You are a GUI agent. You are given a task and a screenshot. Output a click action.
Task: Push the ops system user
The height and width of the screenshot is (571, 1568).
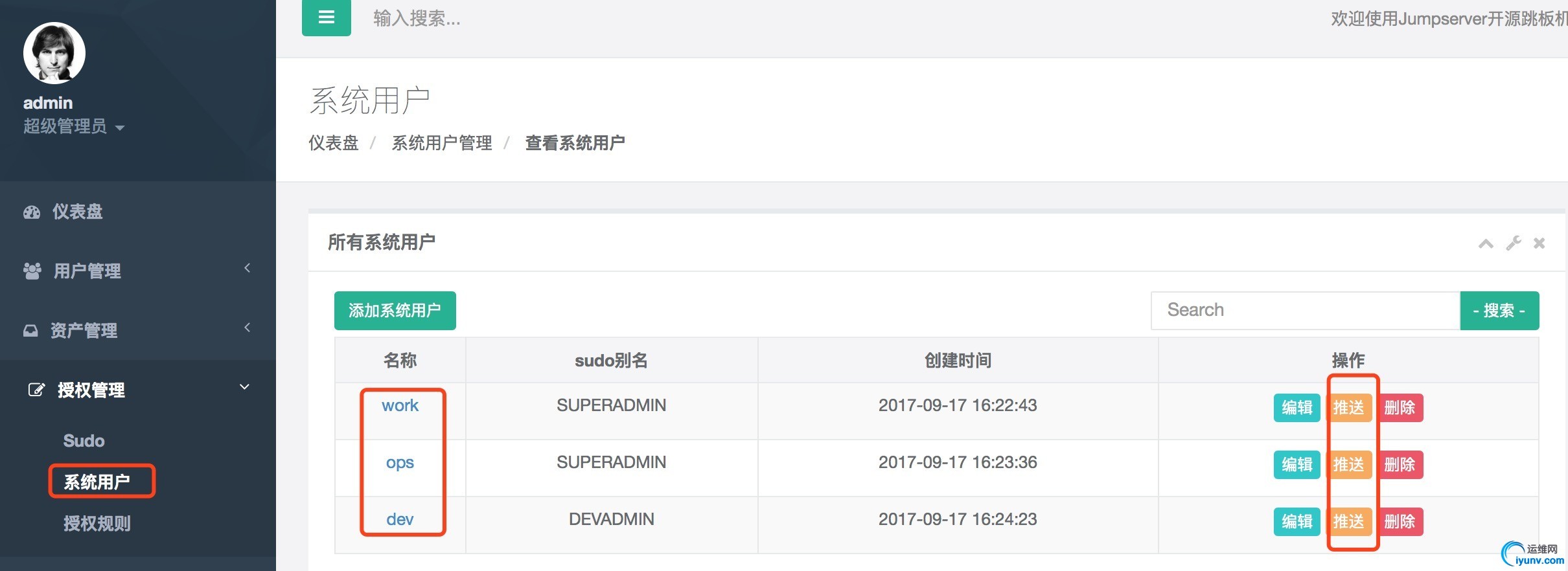(1348, 465)
